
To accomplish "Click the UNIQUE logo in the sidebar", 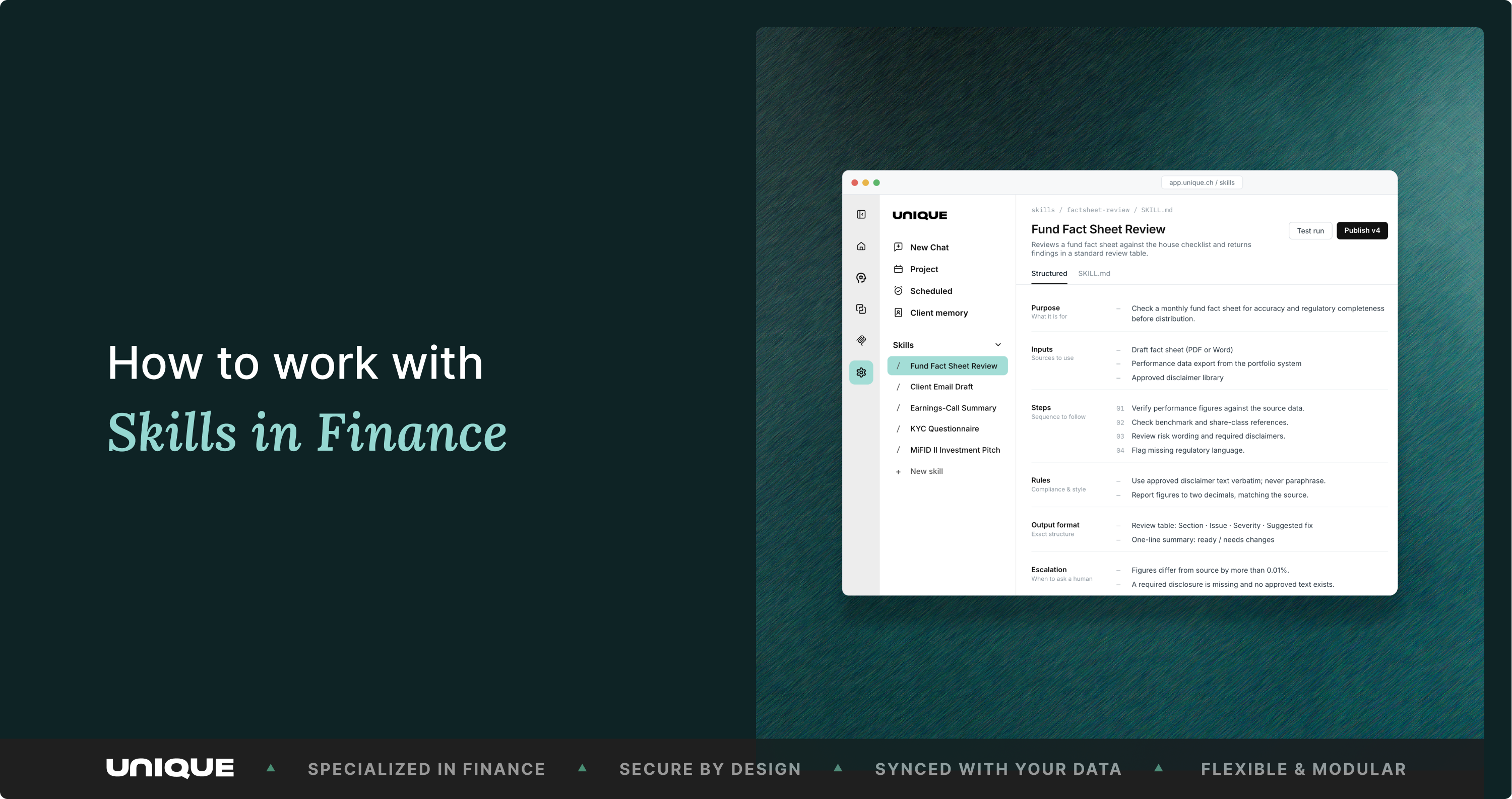I will tap(920, 215).
